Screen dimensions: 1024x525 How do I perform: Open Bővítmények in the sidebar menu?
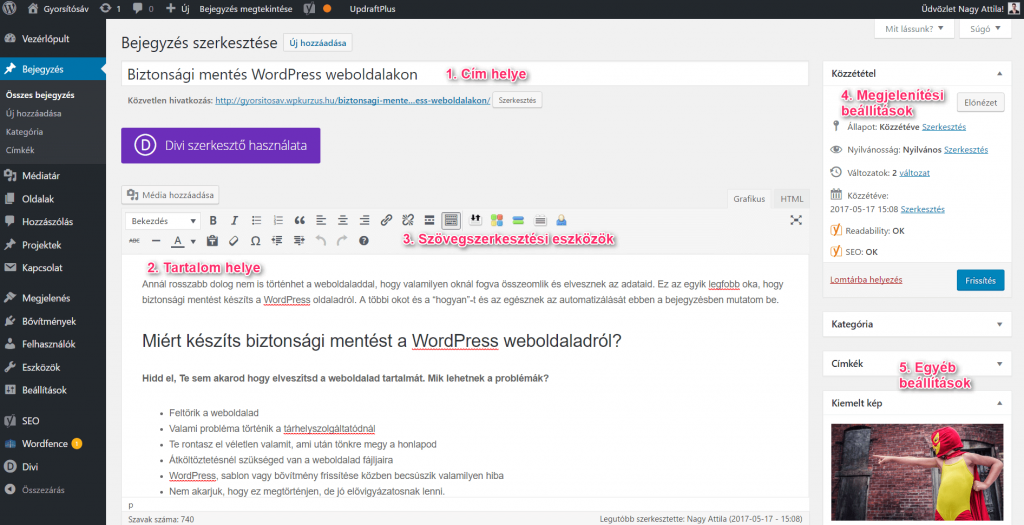(50, 319)
